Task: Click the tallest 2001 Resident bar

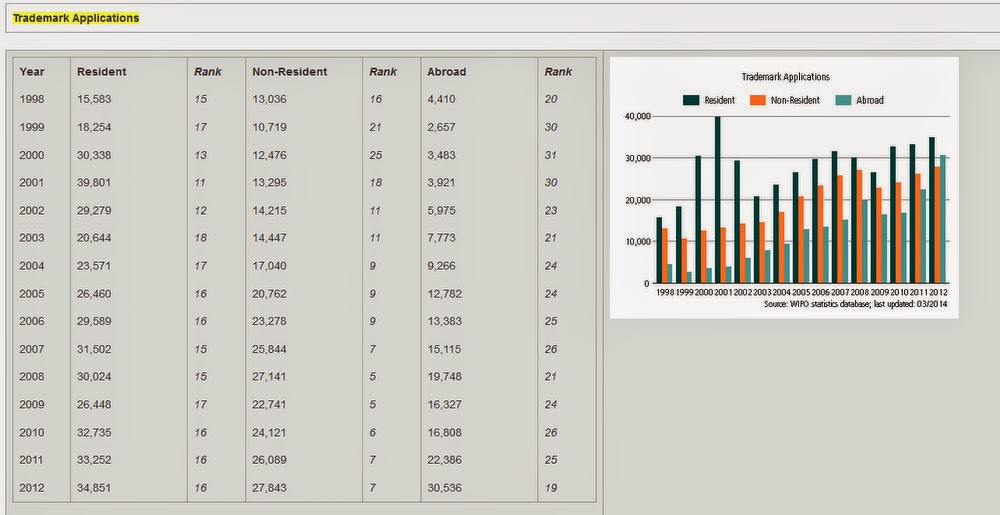Action: pos(717,200)
